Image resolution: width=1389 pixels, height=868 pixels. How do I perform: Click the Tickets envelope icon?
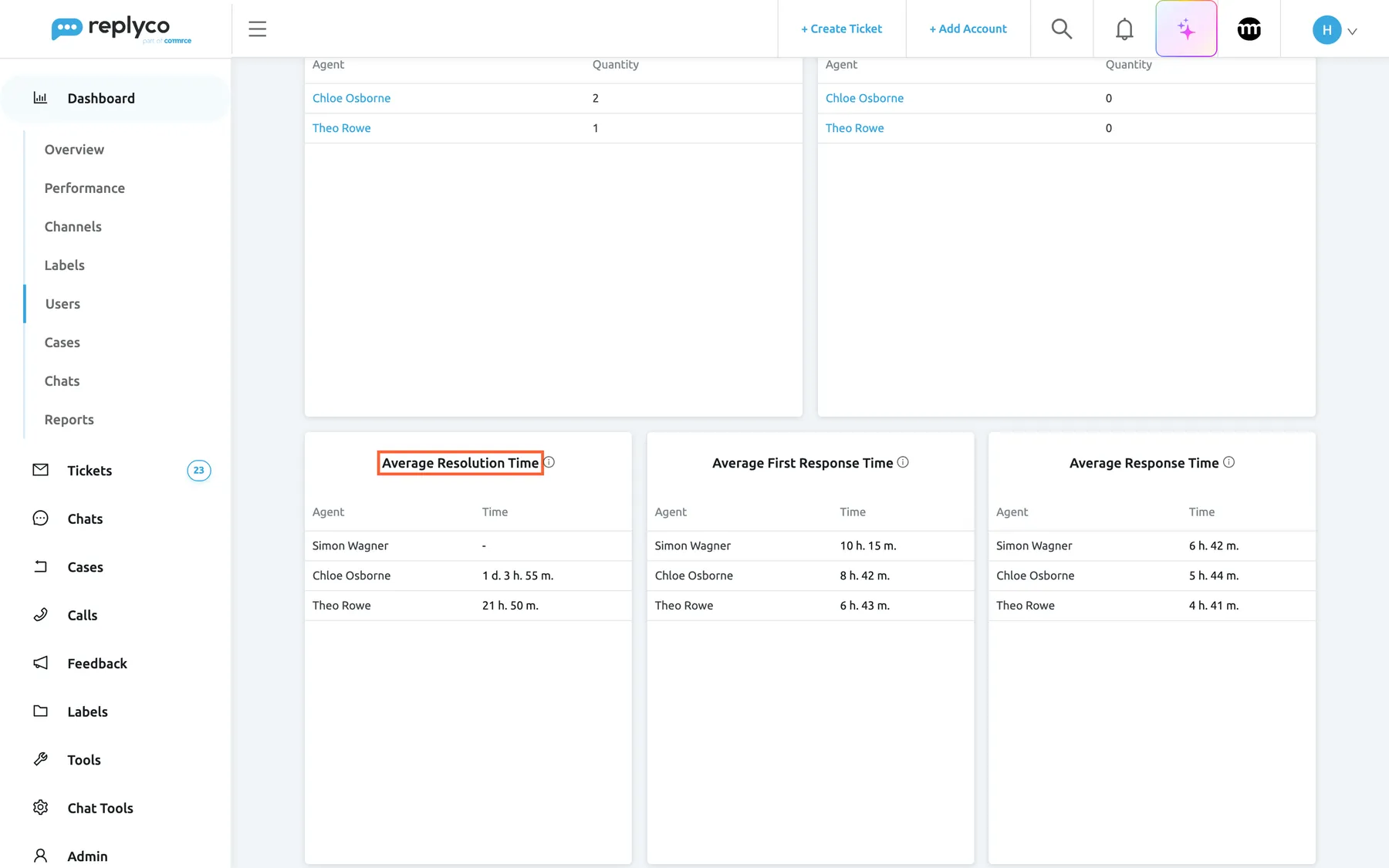point(40,470)
